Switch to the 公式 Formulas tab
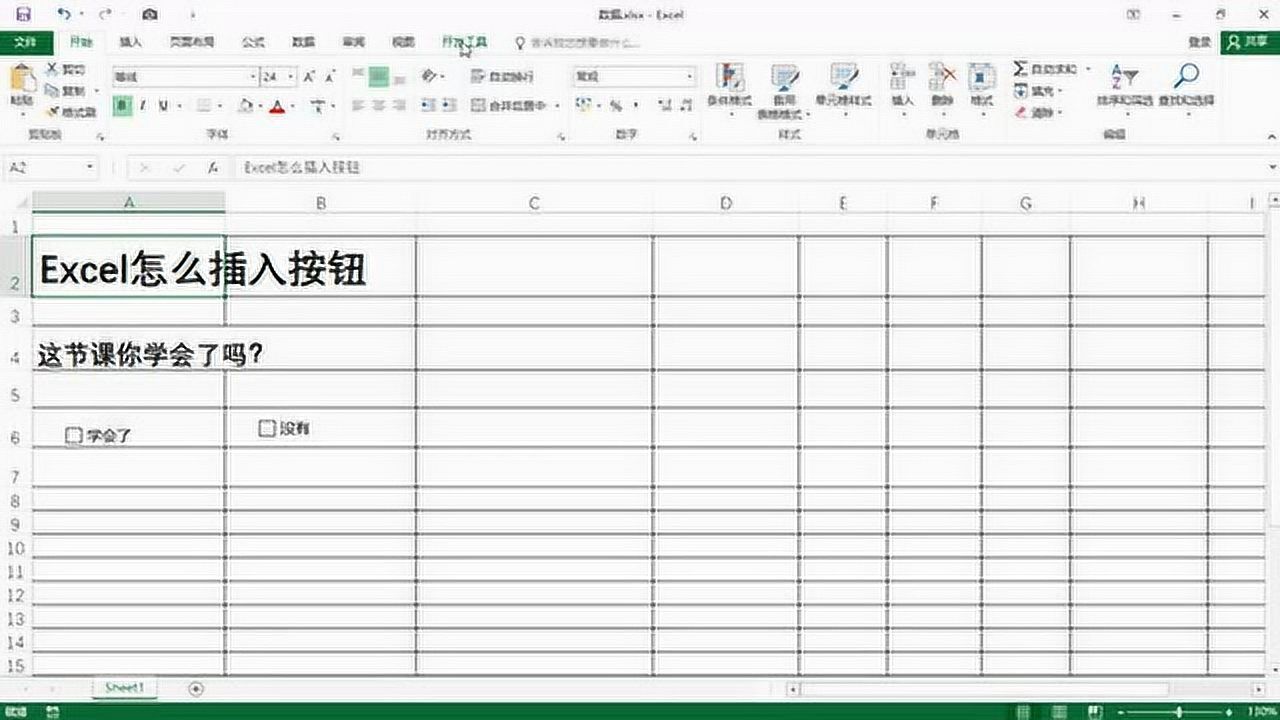This screenshot has height=720, width=1280. 254,43
